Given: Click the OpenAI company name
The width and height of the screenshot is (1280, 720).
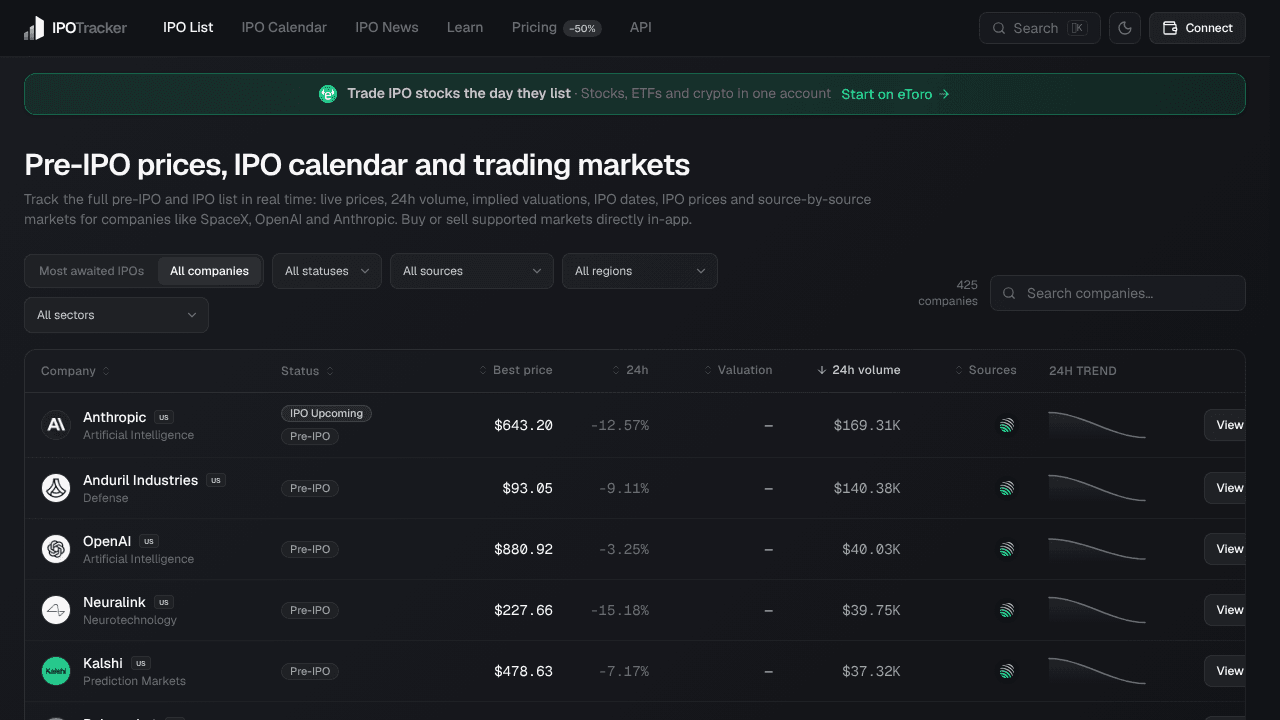Looking at the screenshot, I should tap(107, 541).
